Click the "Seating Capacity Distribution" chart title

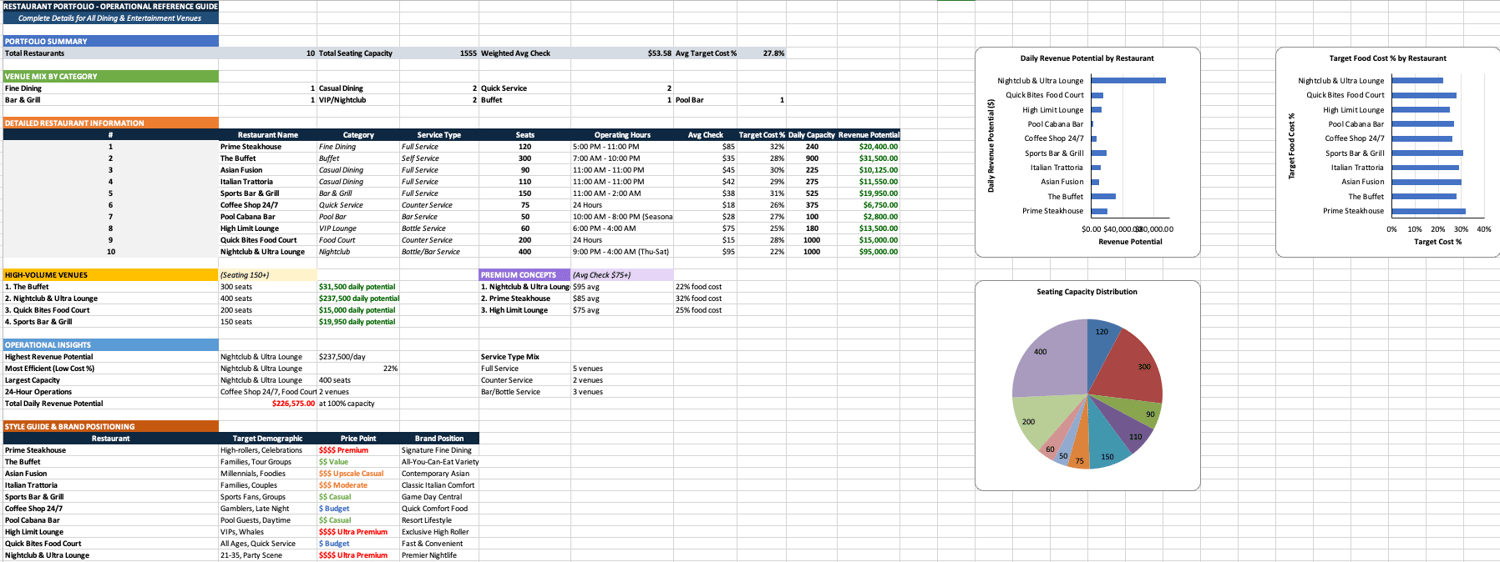pyautogui.click(x=1087, y=292)
